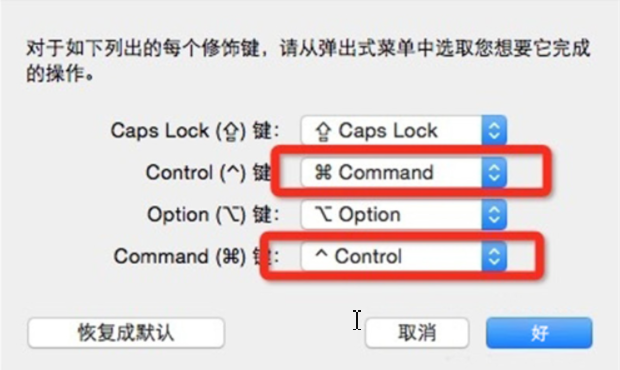Click the ^ symbol in the Control popup

[321, 253]
